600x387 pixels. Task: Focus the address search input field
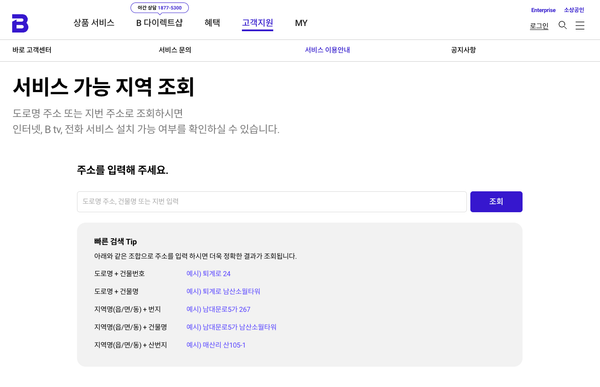pyautogui.click(x=272, y=201)
